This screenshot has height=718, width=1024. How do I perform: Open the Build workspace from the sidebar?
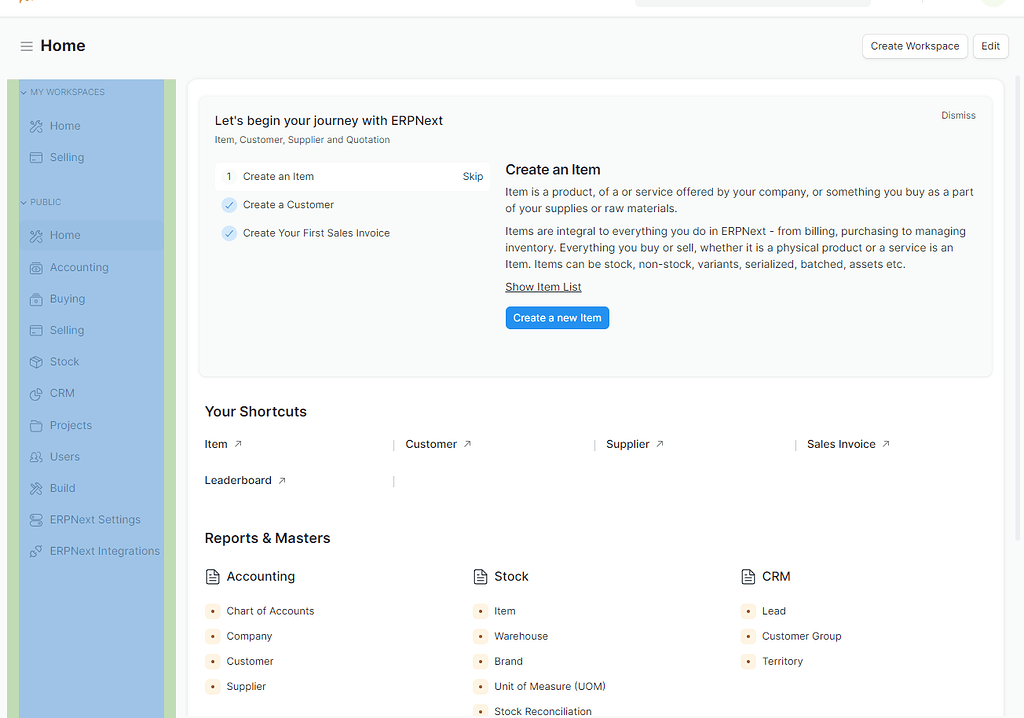click(63, 487)
